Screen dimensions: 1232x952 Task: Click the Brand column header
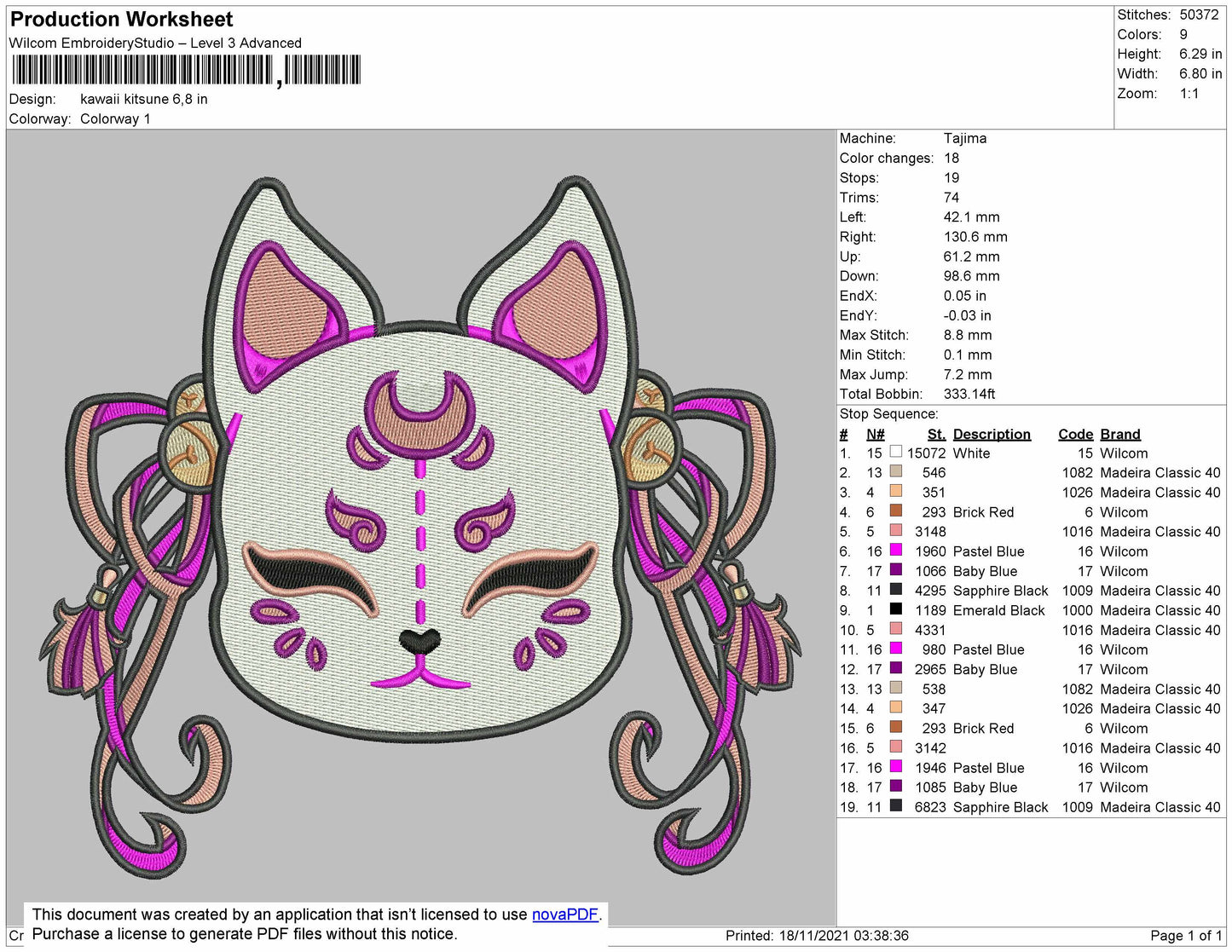point(1119,434)
